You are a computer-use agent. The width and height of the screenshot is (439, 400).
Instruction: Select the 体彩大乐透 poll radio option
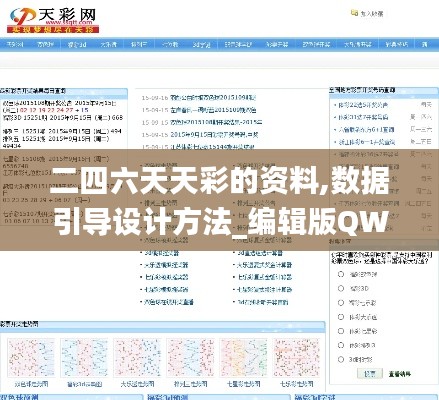pos(341,317)
